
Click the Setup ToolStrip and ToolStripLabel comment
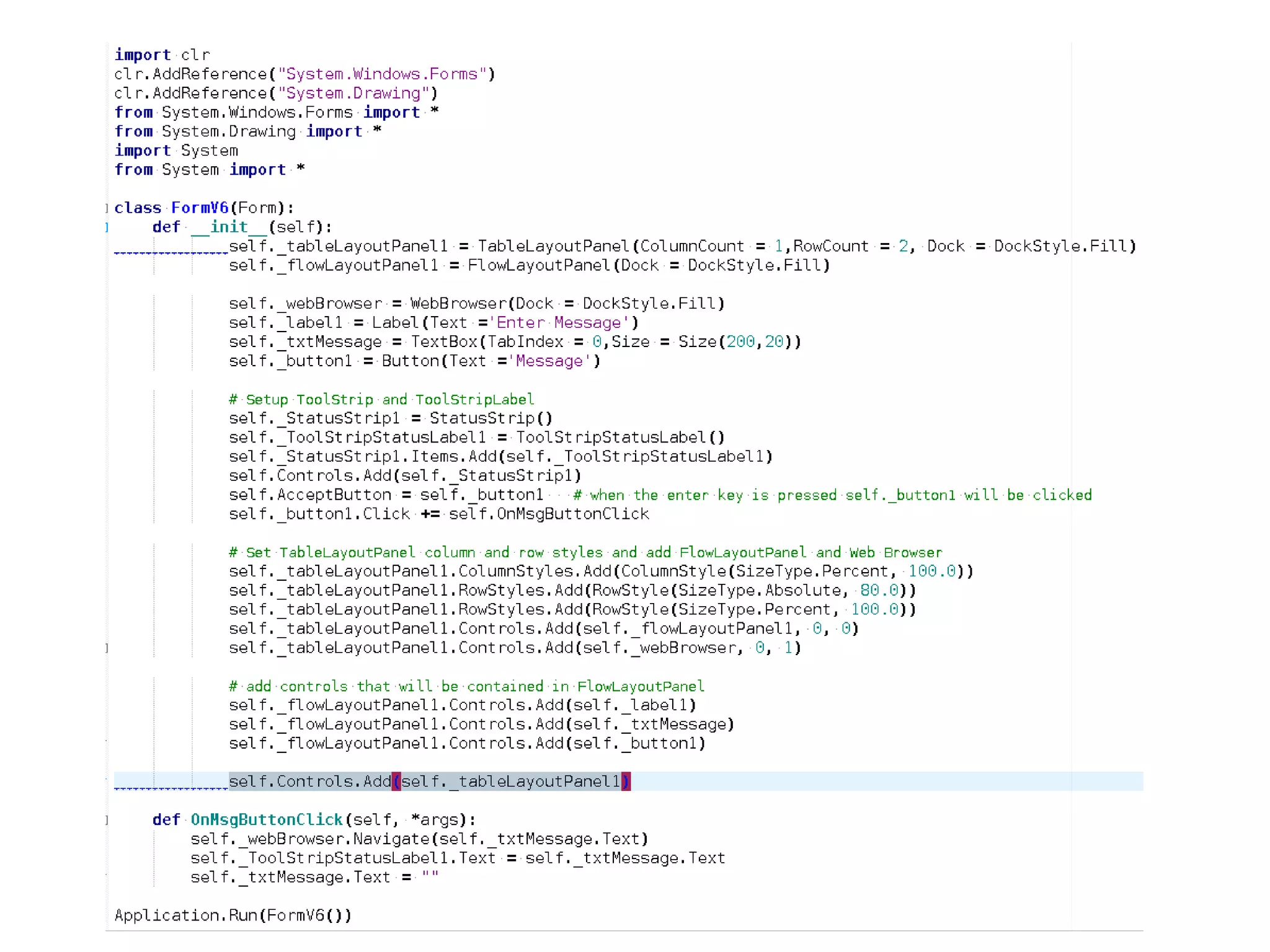point(381,400)
